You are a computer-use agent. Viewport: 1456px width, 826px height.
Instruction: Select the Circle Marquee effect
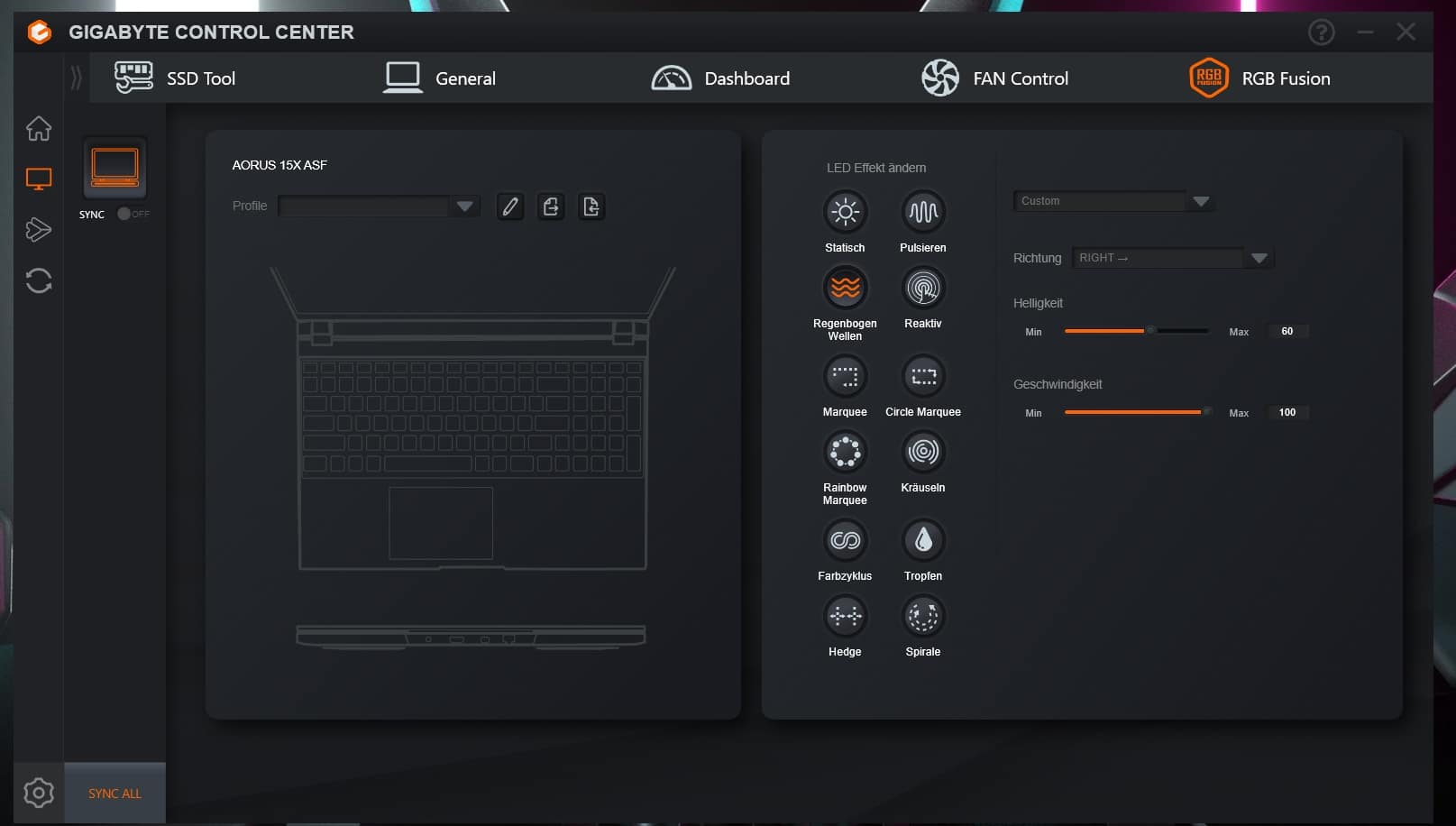922,377
